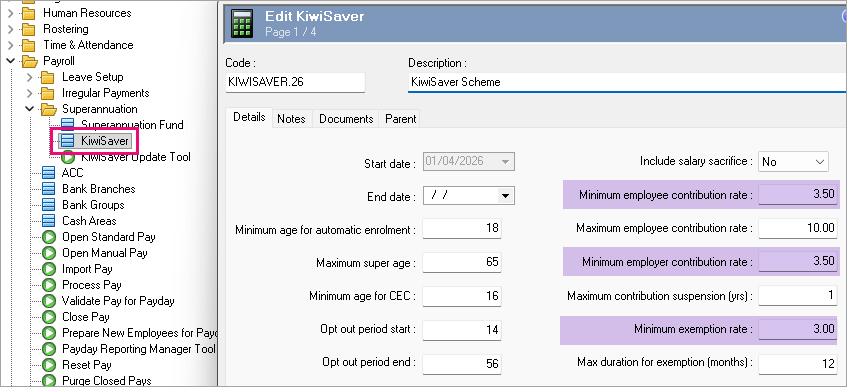This screenshot has height=387, width=847.
Task: Click the Human Resources folder icon
Action: pos(29,13)
